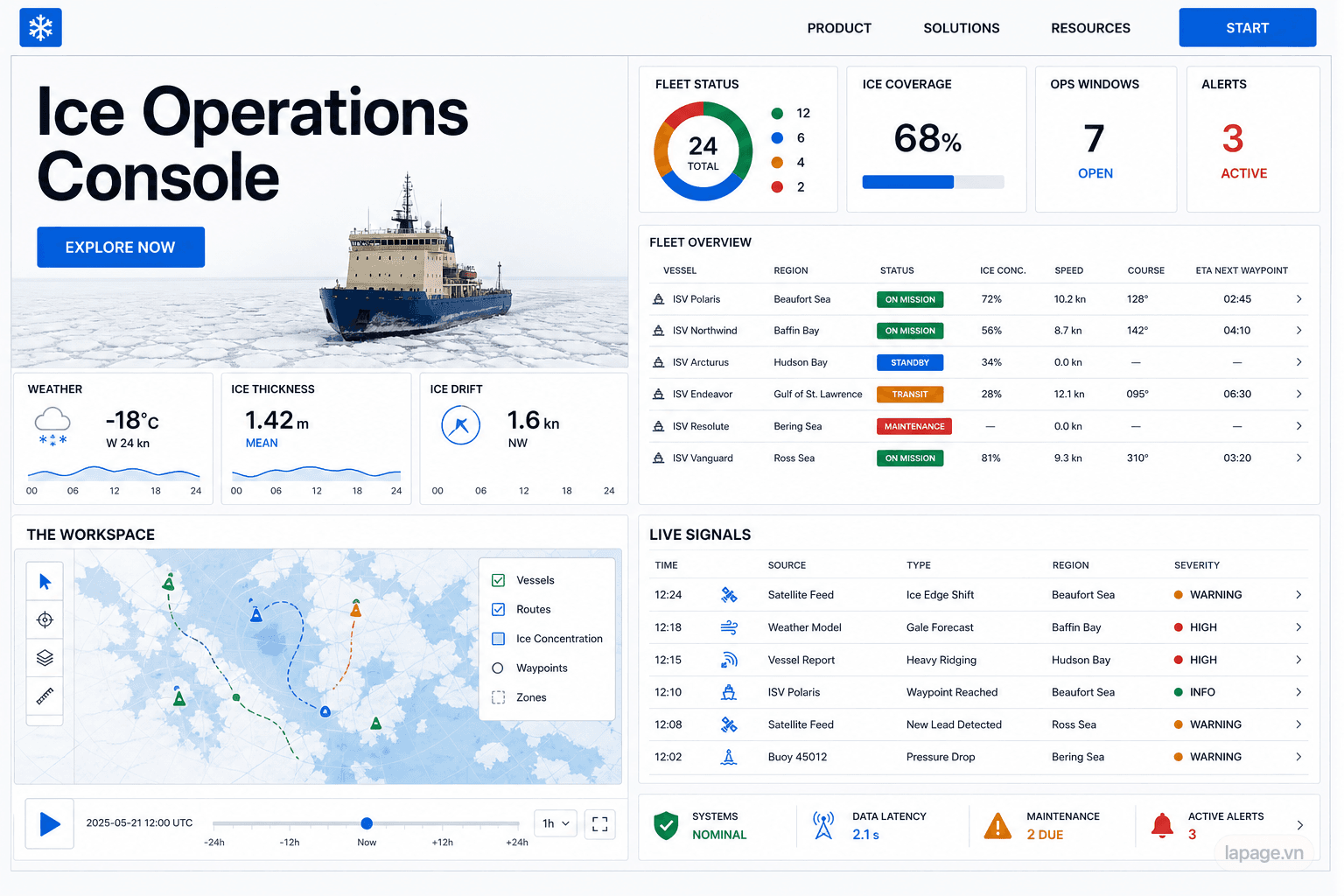This screenshot has height=896, width=1344.
Task: Expand the Gale Forecast signal chevron
Action: click(1298, 627)
